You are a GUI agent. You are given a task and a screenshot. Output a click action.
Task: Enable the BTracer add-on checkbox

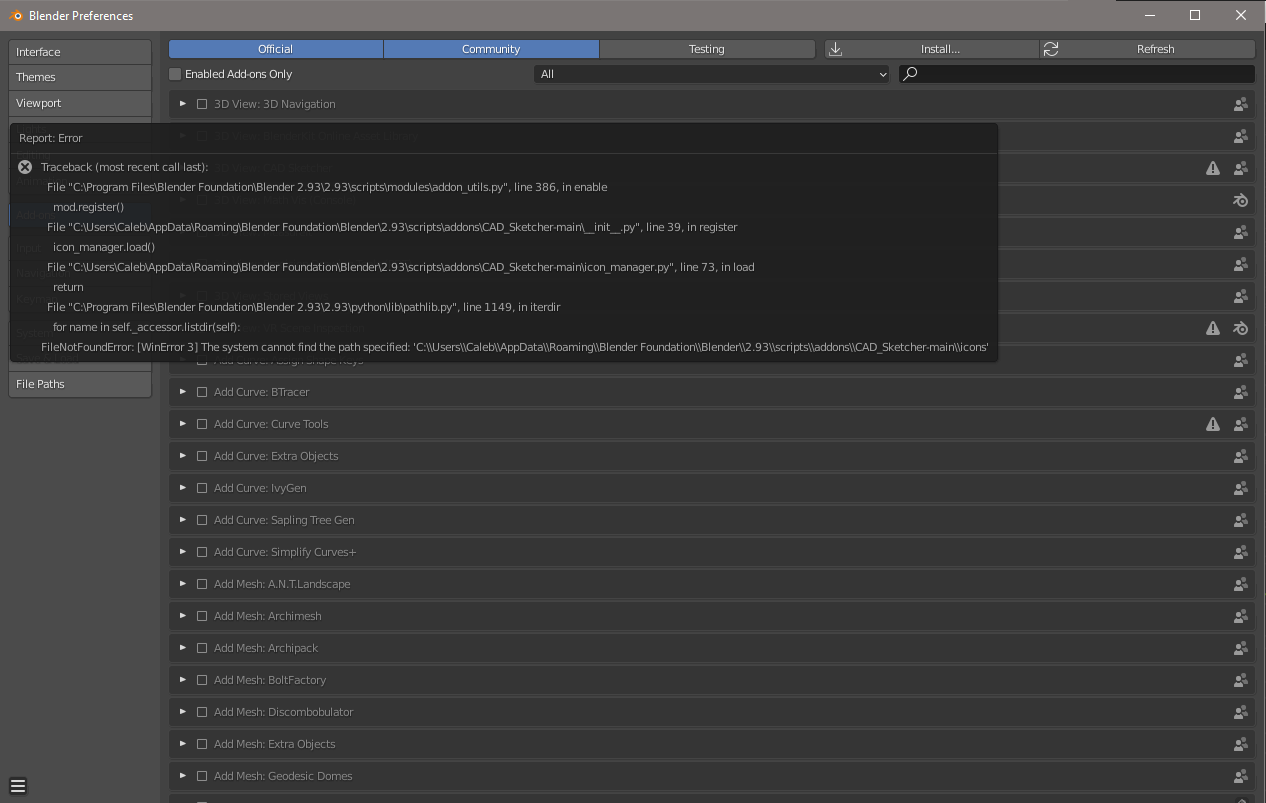(202, 392)
